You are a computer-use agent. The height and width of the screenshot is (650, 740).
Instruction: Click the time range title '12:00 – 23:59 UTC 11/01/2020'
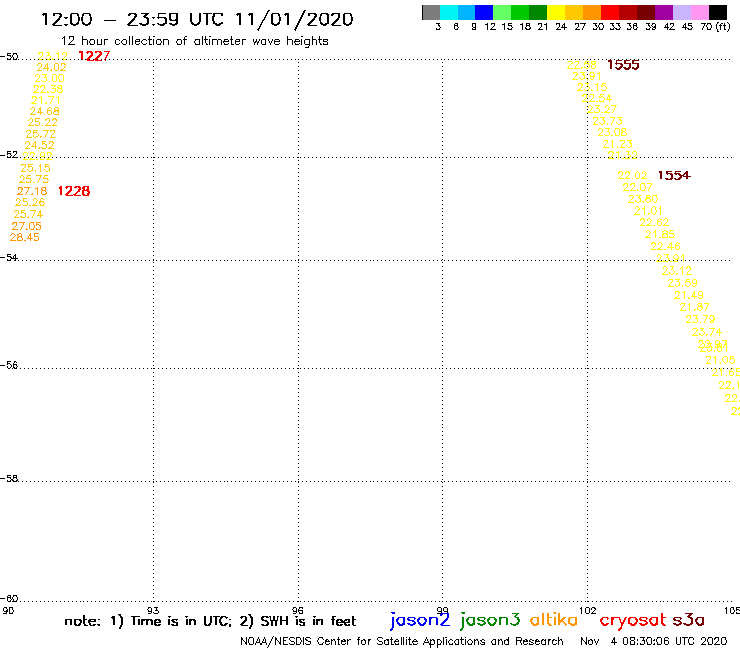pos(197,19)
